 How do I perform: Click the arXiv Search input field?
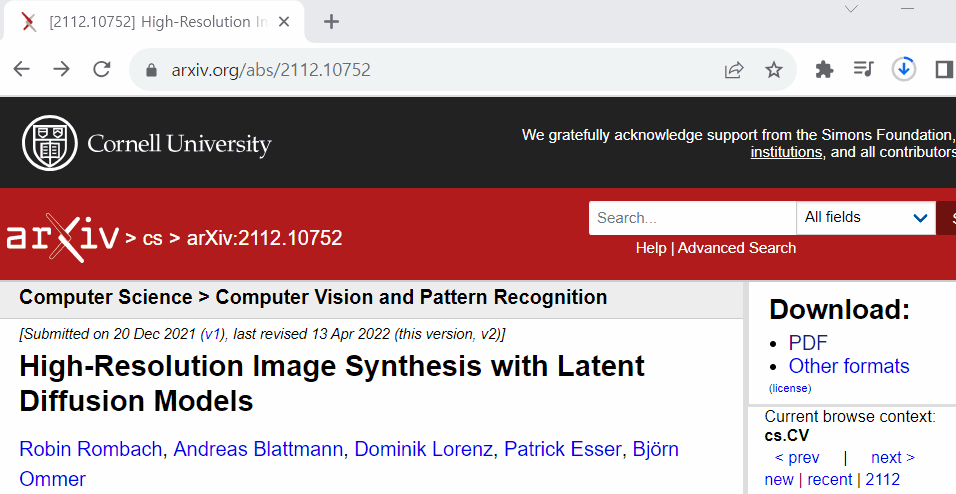(693, 218)
